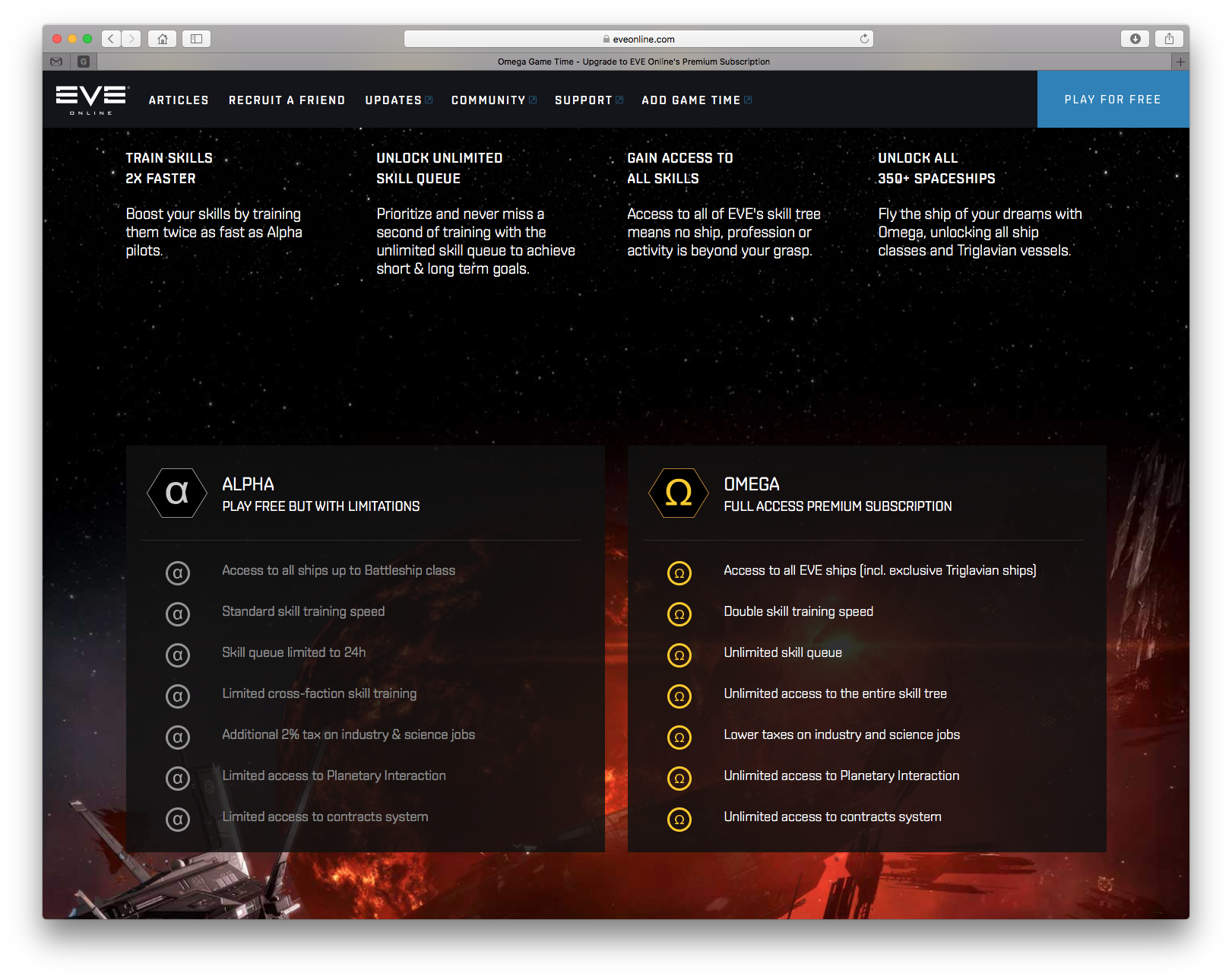The height and width of the screenshot is (980, 1232).
Task: Click the Safari back arrow button
Action: [x=111, y=39]
